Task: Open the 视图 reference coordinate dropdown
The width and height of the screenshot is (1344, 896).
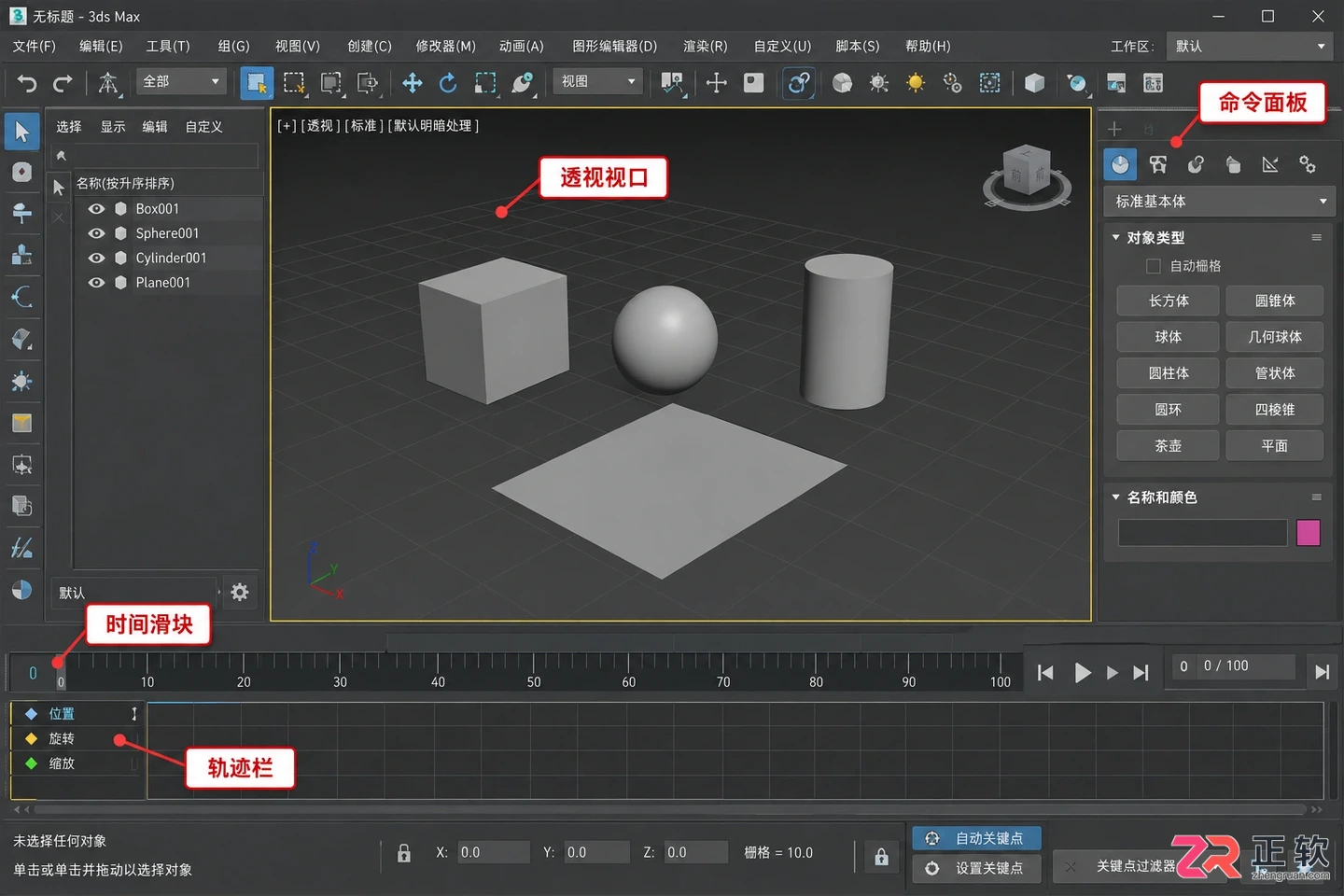Action: click(x=598, y=81)
